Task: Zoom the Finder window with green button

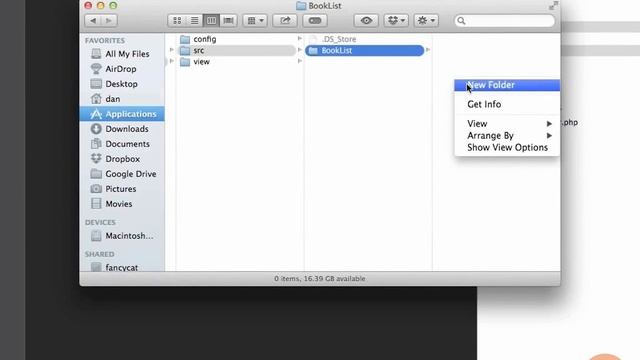Action: pos(113,5)
